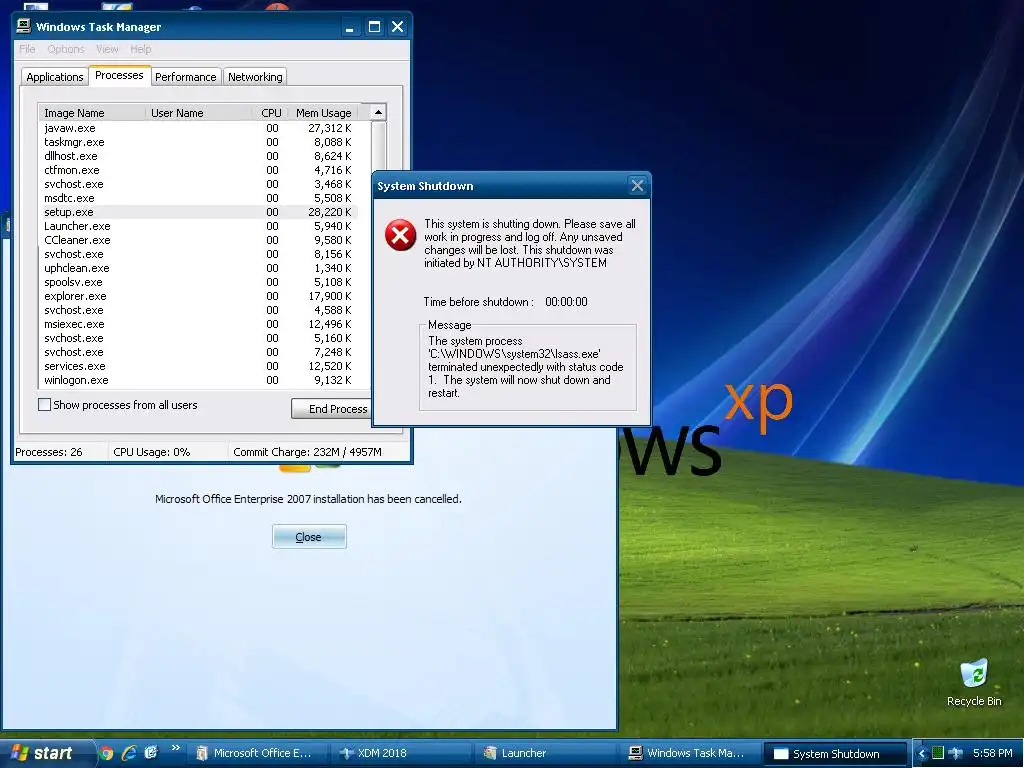
Task: Select the setup.exe process row
Action: (x=198, y=212)
